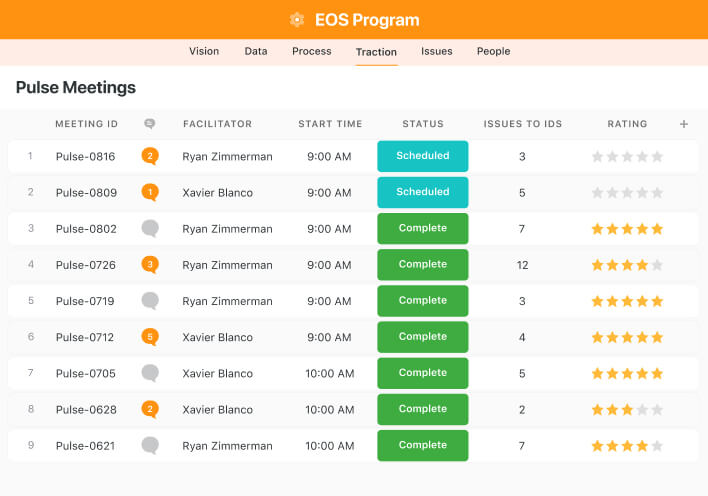Sort by the Start Time column header
Viewport: 708px width, 496px height.
(330, 124)
